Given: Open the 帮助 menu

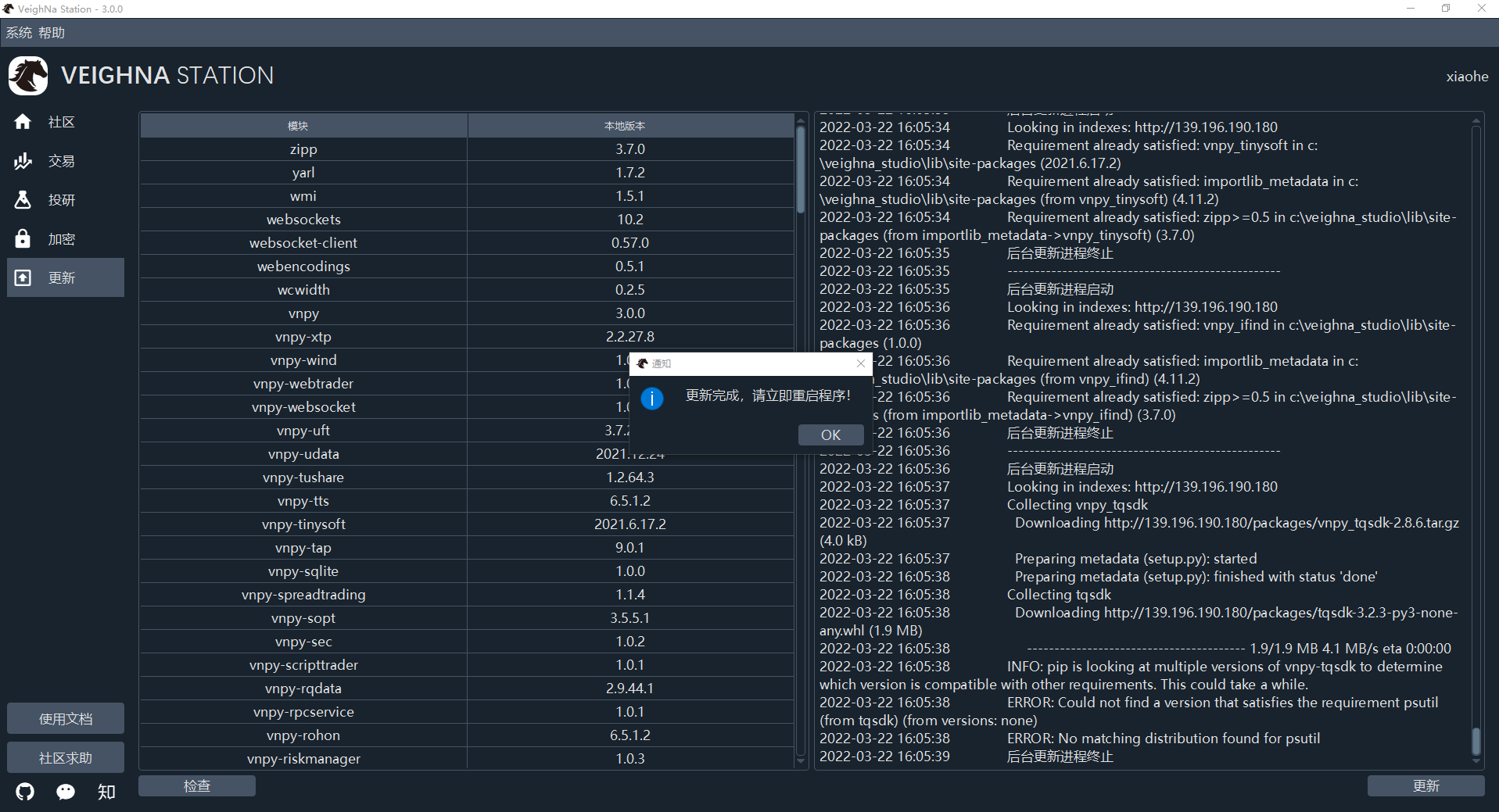Looking at the screenshot, I should pyautogui.click(x=52, y=33).
